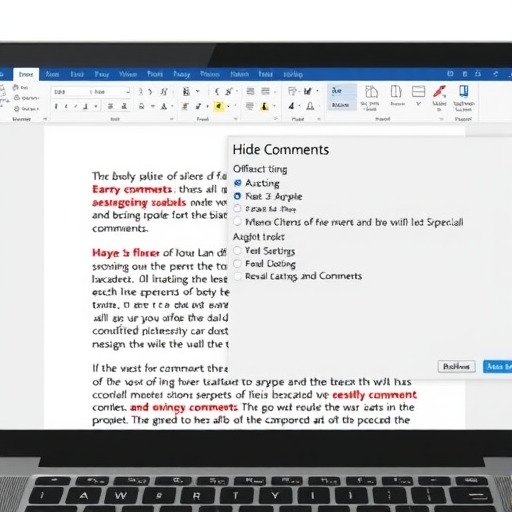Image resolution: width=512 pixels, height=512 pixels.
Task: Click the two-page document icon in ribbon
Action: (371, 91)
